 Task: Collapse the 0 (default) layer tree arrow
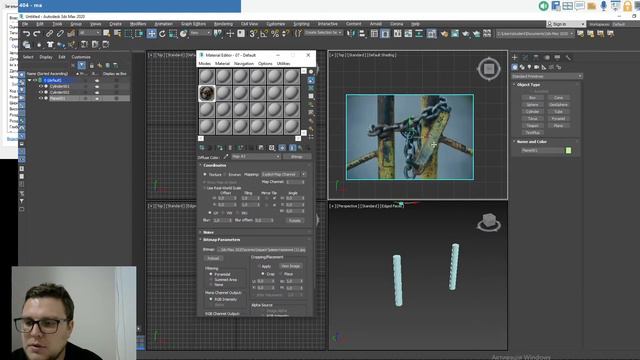(x=29, y=80)
